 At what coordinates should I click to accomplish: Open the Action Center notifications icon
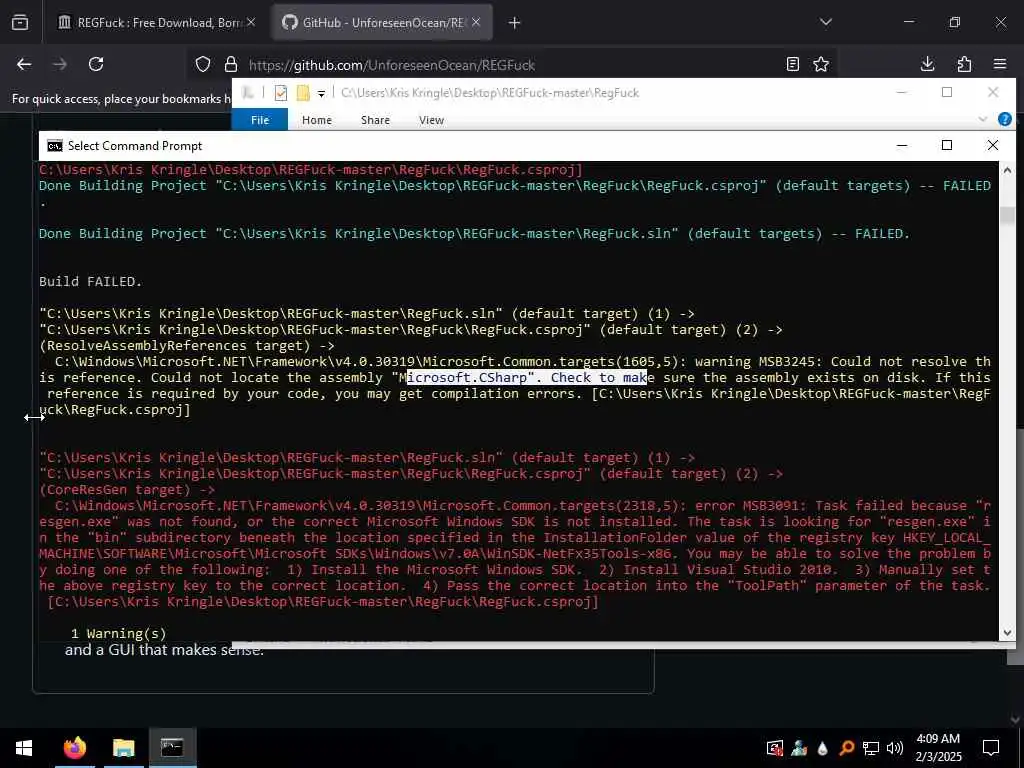991,748
